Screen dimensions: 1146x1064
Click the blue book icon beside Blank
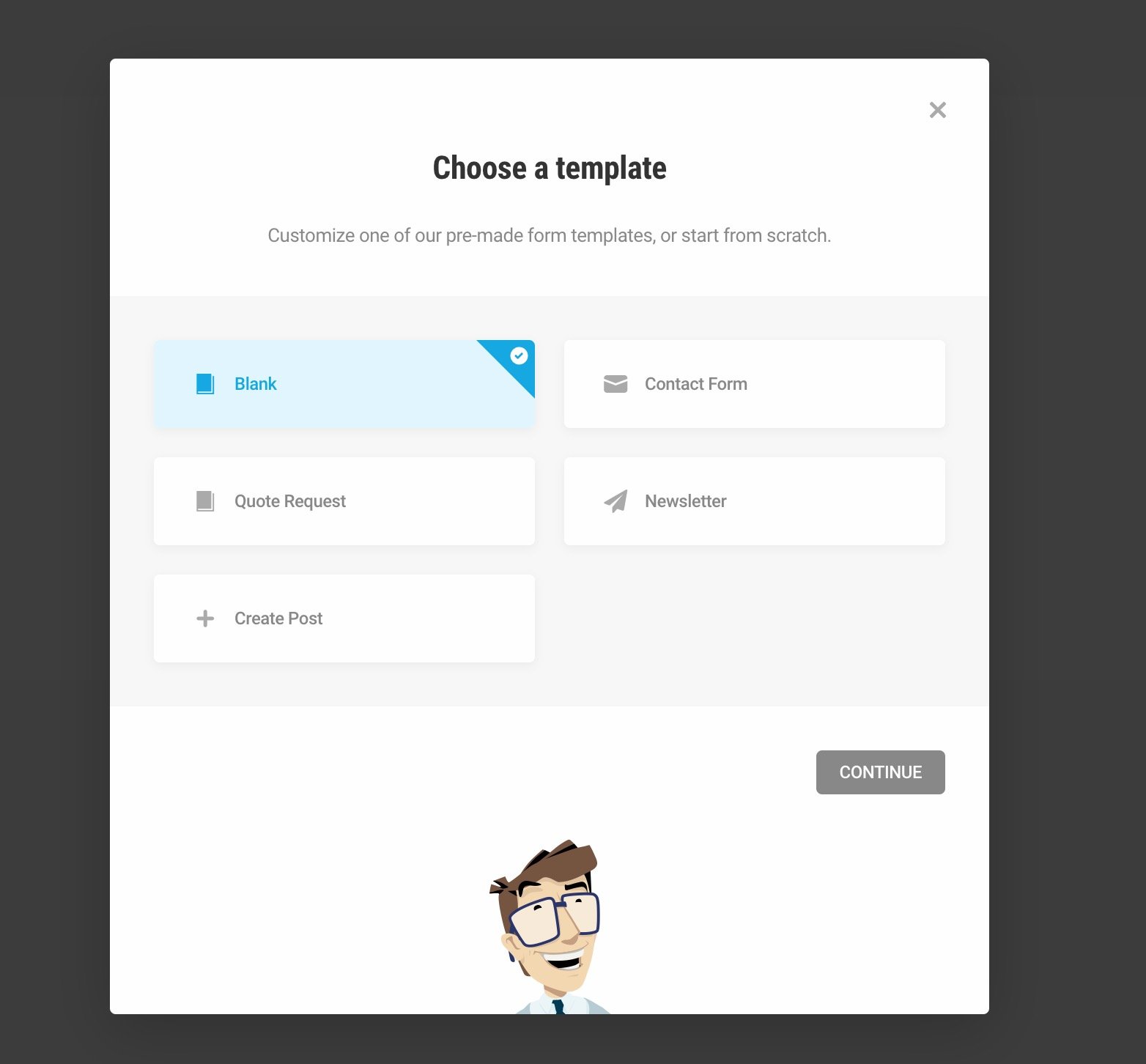pos(205,384)
